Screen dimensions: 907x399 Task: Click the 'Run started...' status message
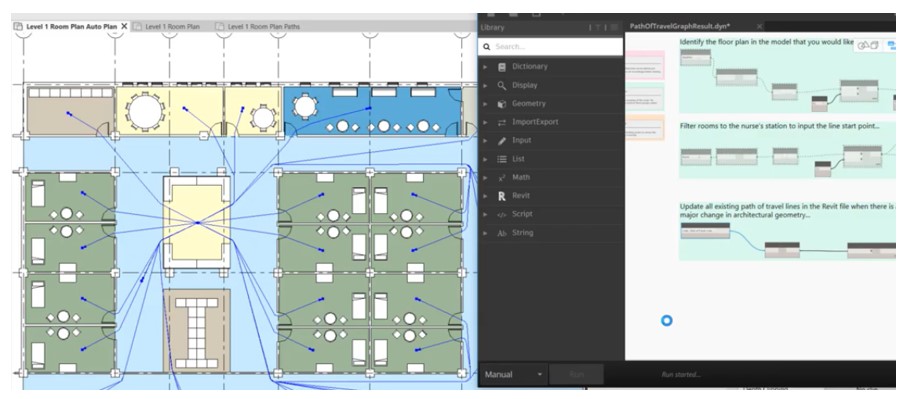pos(681,375)
